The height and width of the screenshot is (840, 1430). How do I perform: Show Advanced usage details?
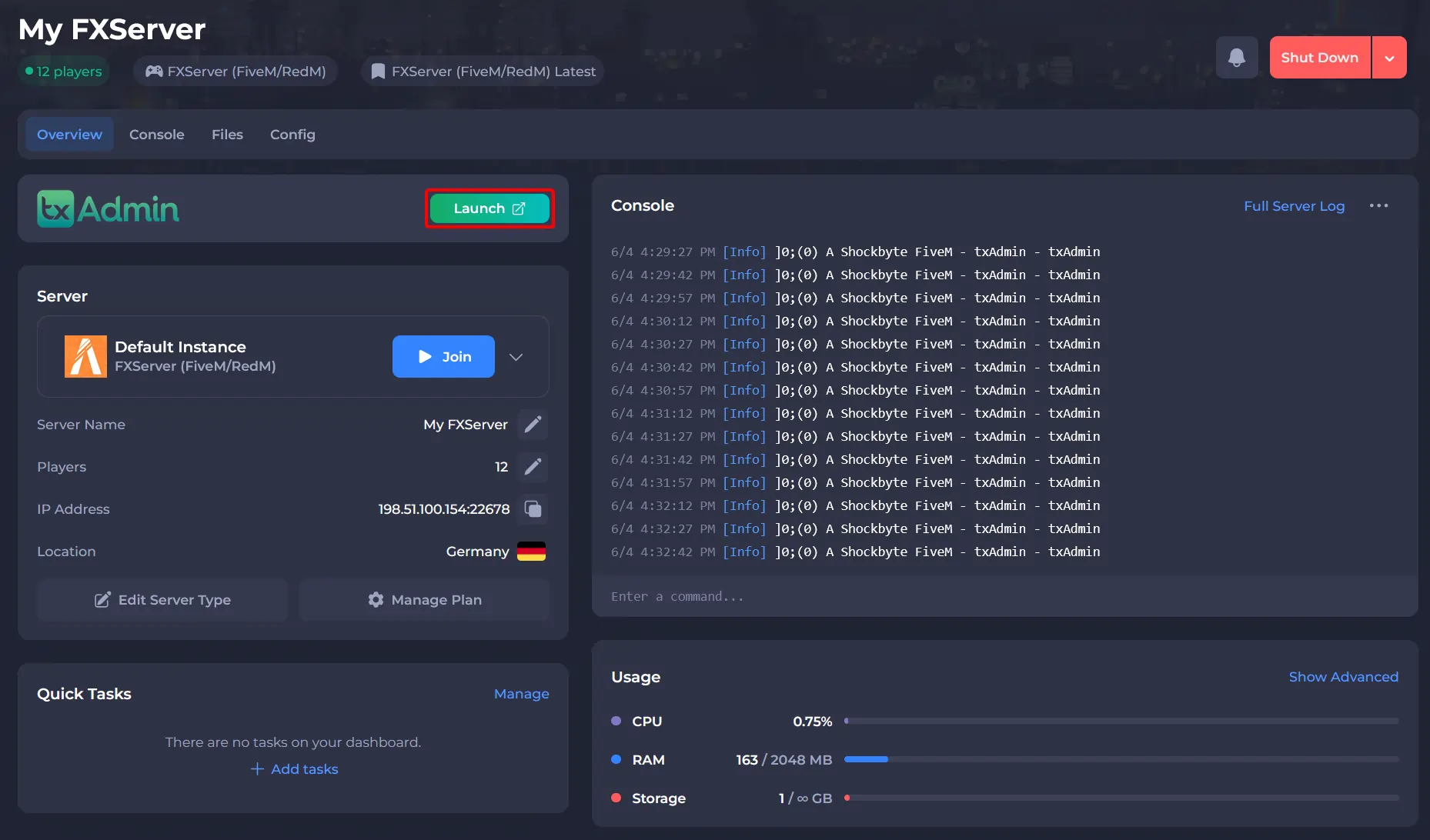pos(1344,677)
